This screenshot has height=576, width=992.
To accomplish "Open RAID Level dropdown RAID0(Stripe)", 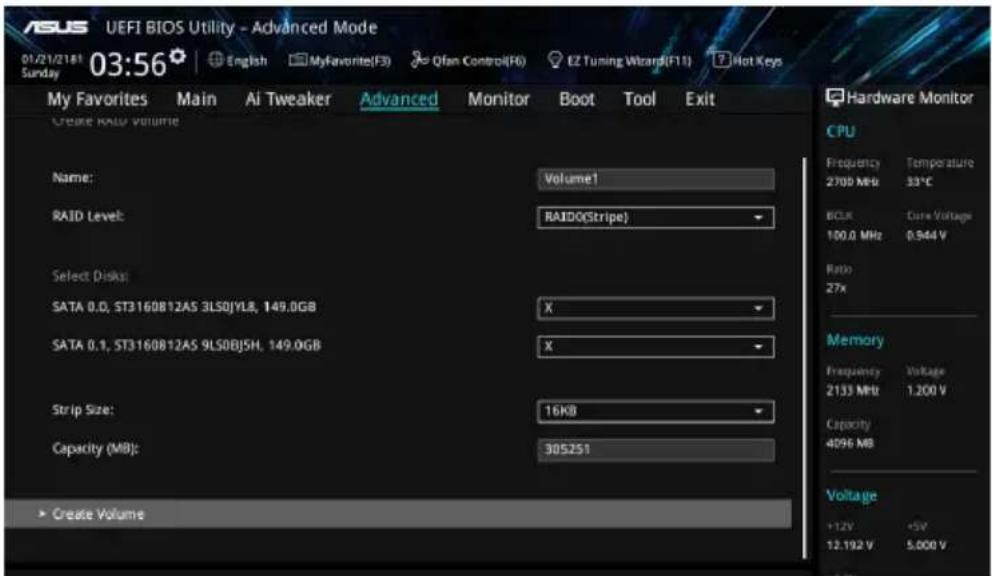I will click(655, 218).
